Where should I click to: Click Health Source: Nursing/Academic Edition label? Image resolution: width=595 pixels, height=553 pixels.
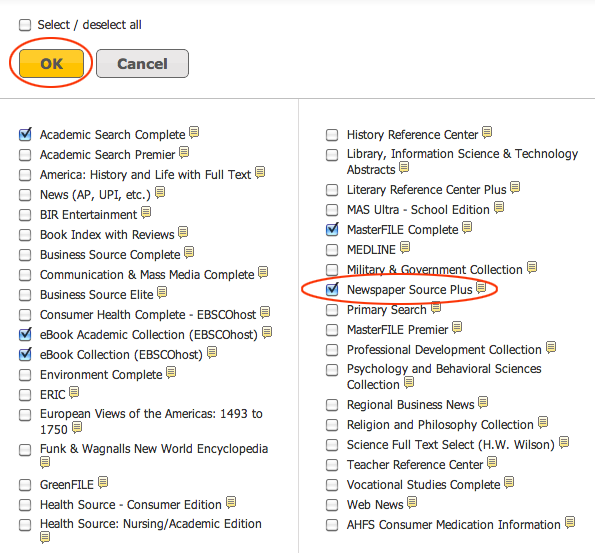[x=151, y=524]
